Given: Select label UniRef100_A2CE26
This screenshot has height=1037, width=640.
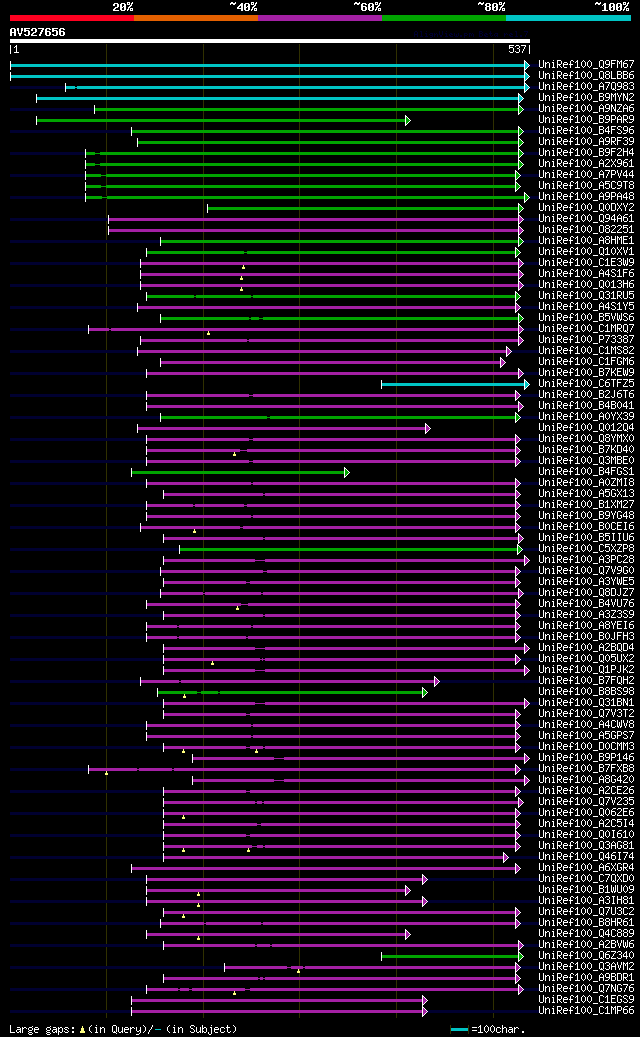Looking at the screenshot, I should [x=586, y=790].
